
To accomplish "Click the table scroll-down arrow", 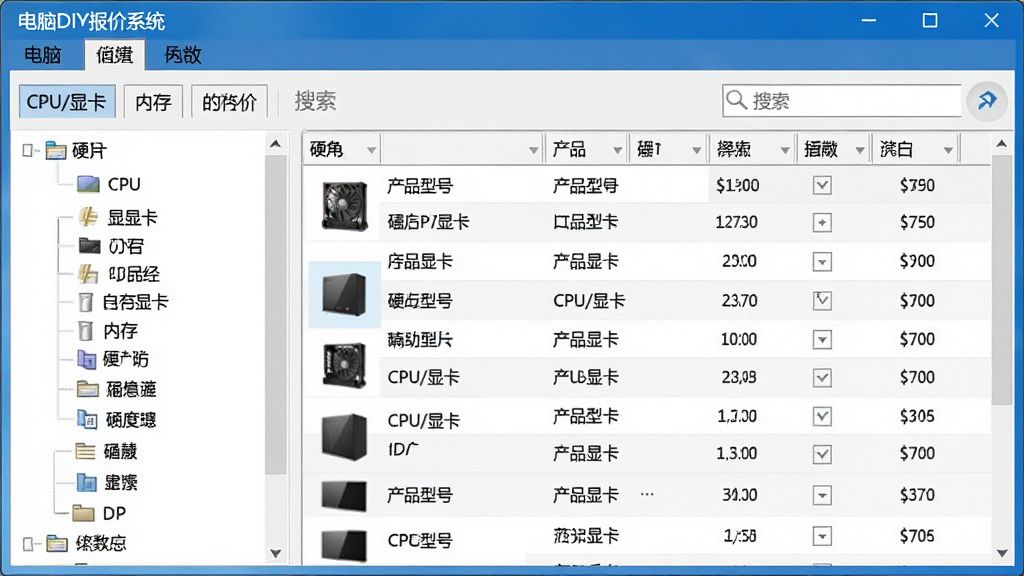I will (x=1002, y=554).
